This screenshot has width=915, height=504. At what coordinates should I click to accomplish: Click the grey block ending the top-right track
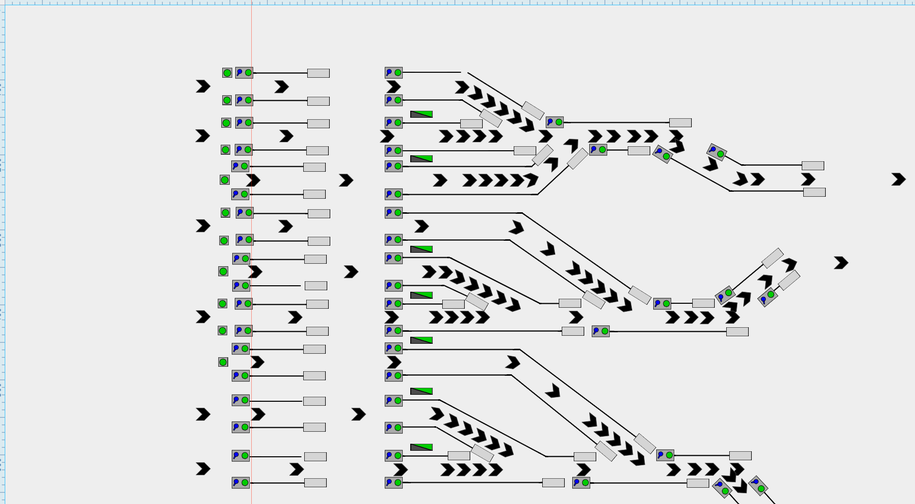pyautogui.click(x=680, y=122)
